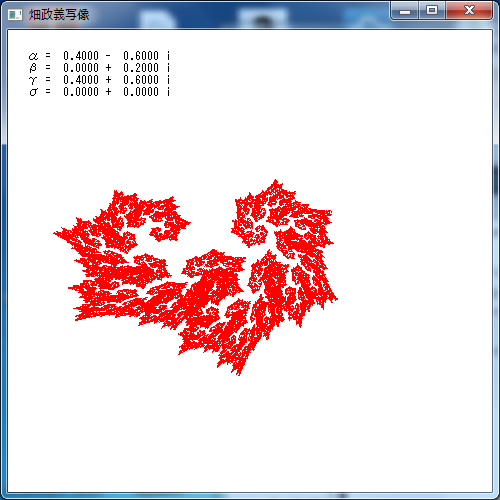The width and height of the screenshot is (500, 500).
Task: Open the window system menu icon
Action: coord(15,15)
